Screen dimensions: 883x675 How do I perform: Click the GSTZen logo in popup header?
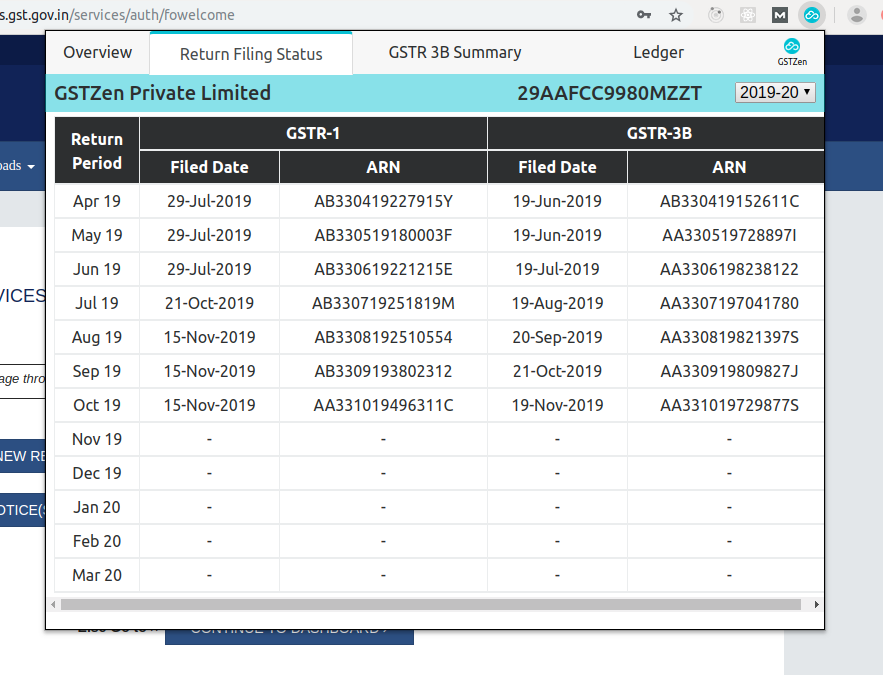coord(792,52)
